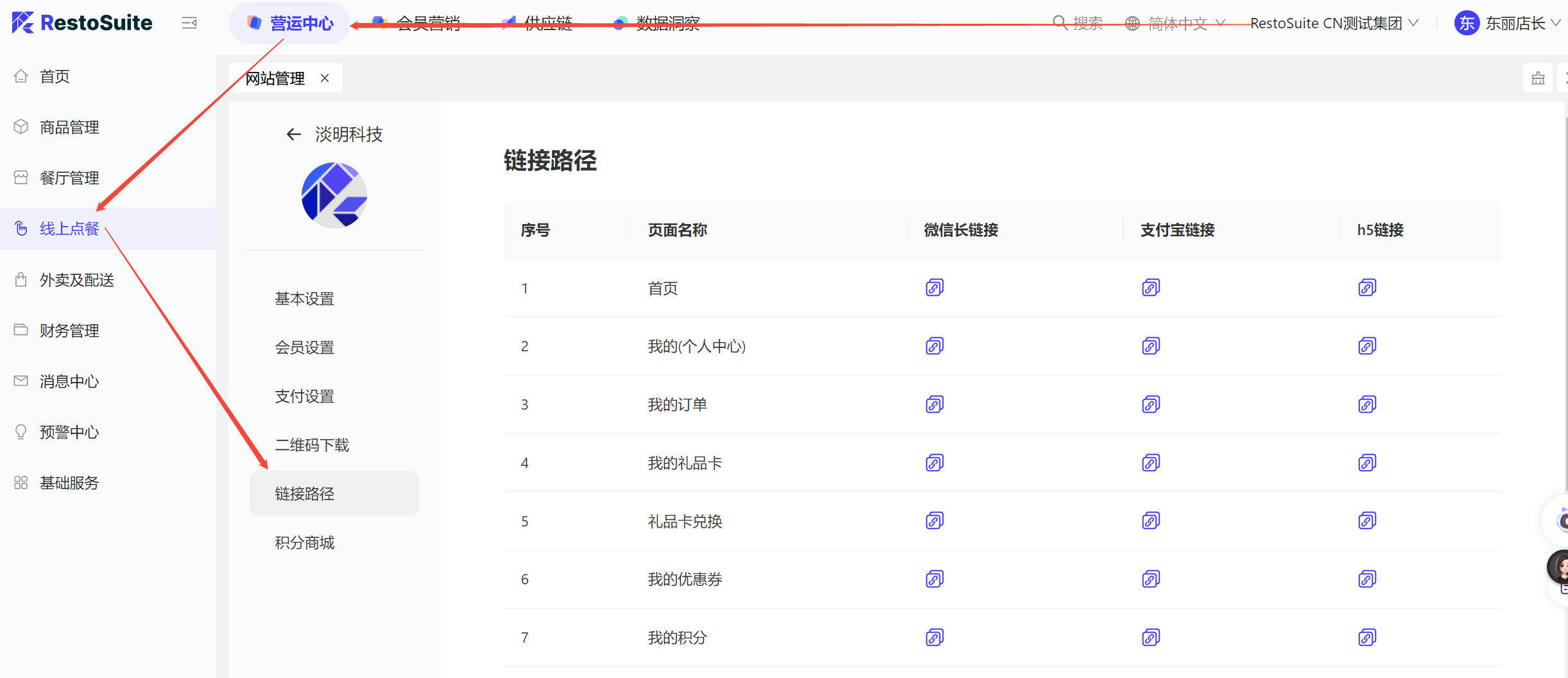Copy h5 link for 我的礼品卡 row
The height and width of the screenshot is (678, 1568).
[x=1366, y=463]
